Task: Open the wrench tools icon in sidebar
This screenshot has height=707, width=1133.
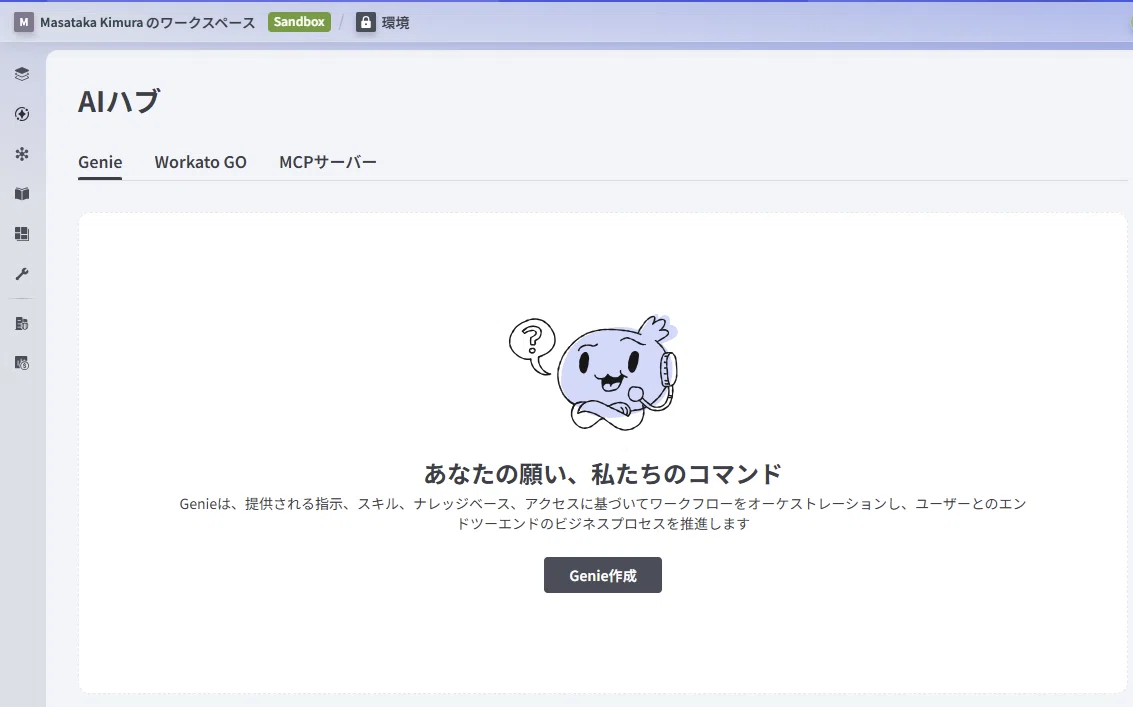Action: [22, 274]
